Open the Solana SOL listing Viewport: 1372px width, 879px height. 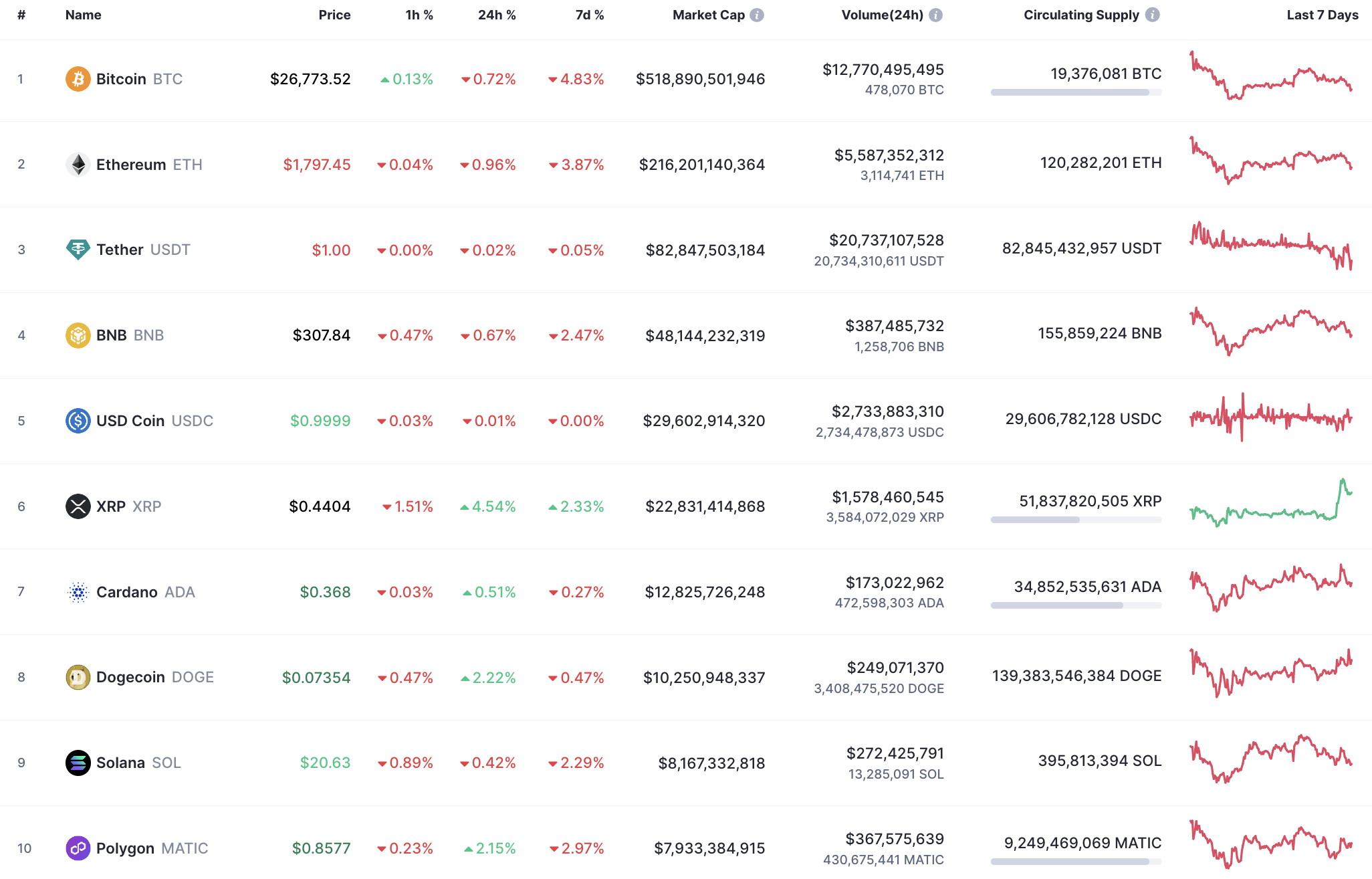coord(120,763)
